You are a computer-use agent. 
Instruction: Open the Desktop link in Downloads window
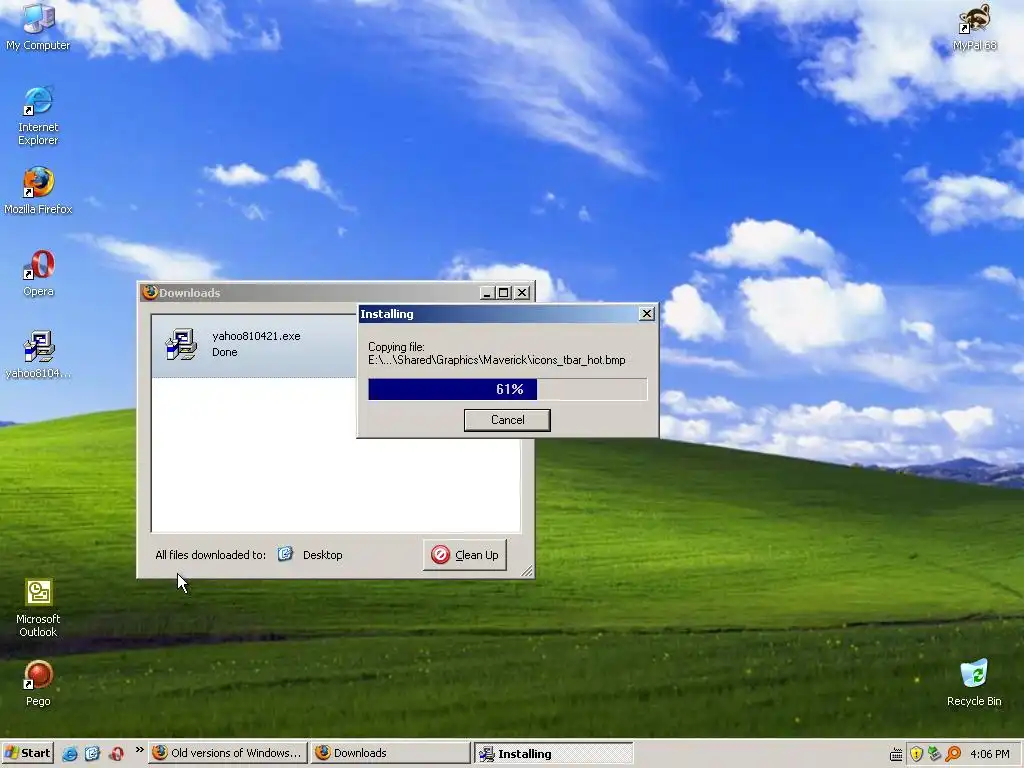click(x=323, y=555)
